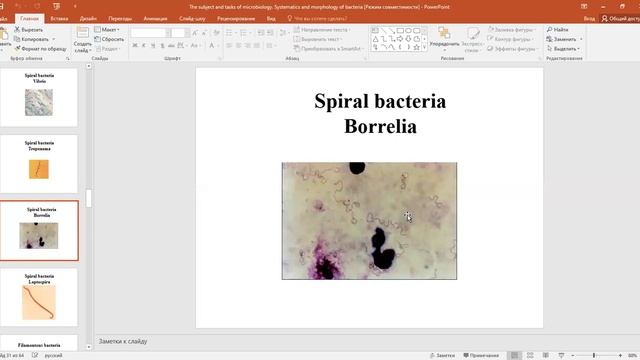Click the clear formatting icon
Viewport: 640px width, 360px height.
216,33
